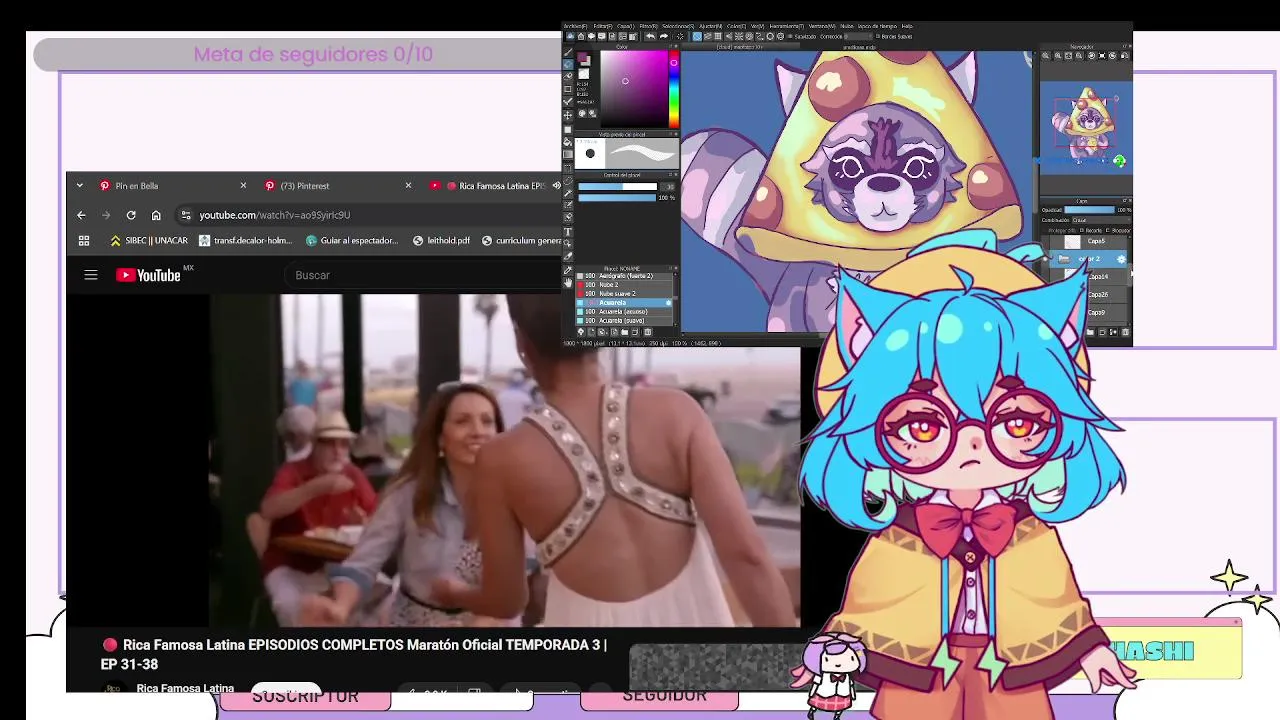This screenshot has width=1280, height=720.
Task: Reload the YouTube page
Action: click(131, 215)
